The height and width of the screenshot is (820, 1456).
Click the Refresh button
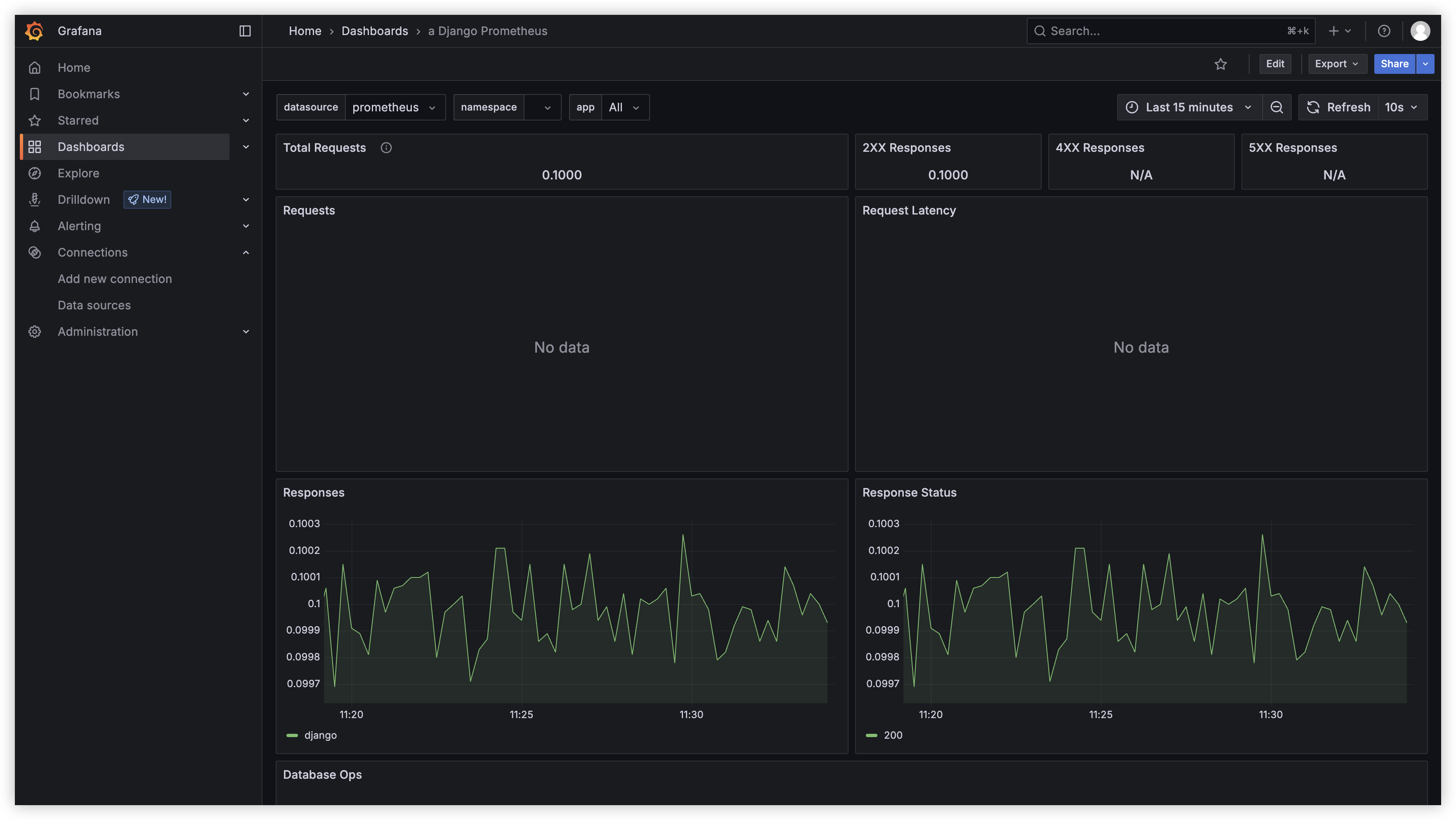click(x=1338, y=107)
